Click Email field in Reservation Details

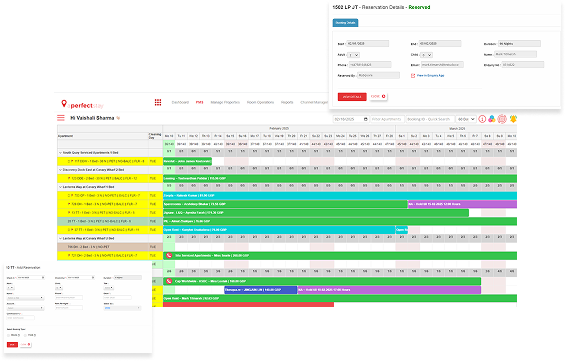pos(442,65)
